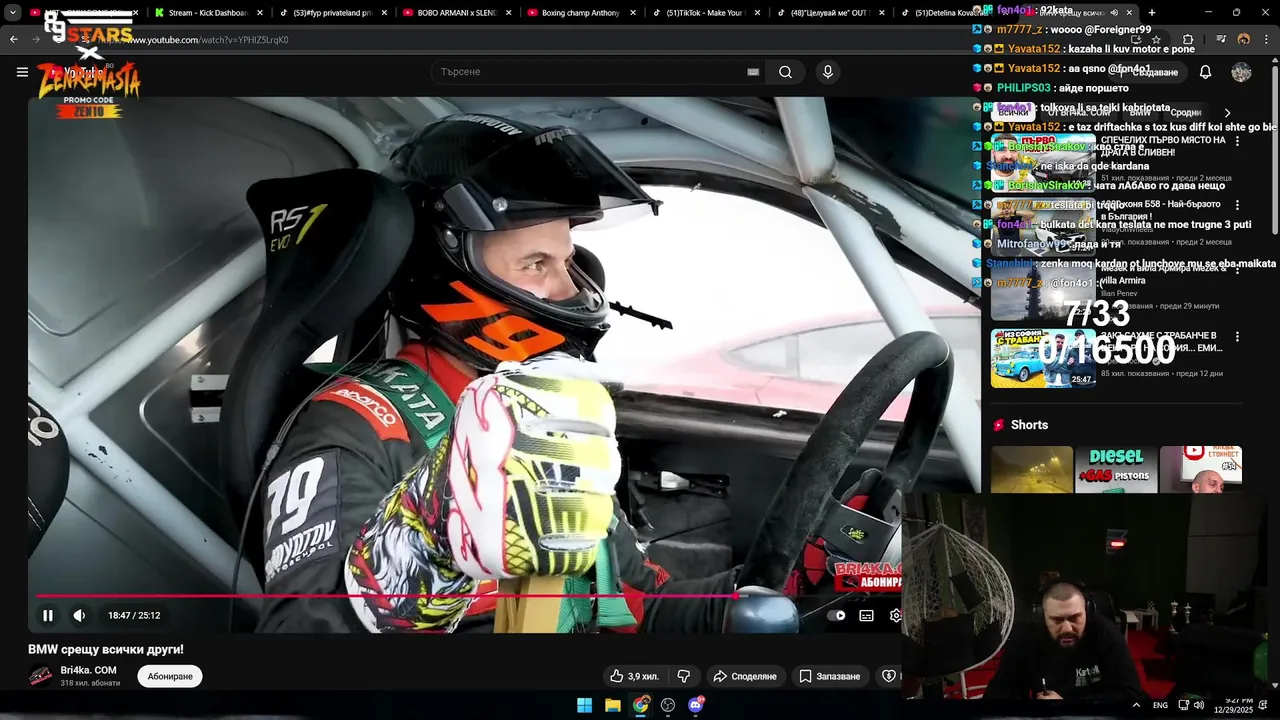Open options for B58 - Най-бързото video
1280x720 pixels.
coord(1237,205)
